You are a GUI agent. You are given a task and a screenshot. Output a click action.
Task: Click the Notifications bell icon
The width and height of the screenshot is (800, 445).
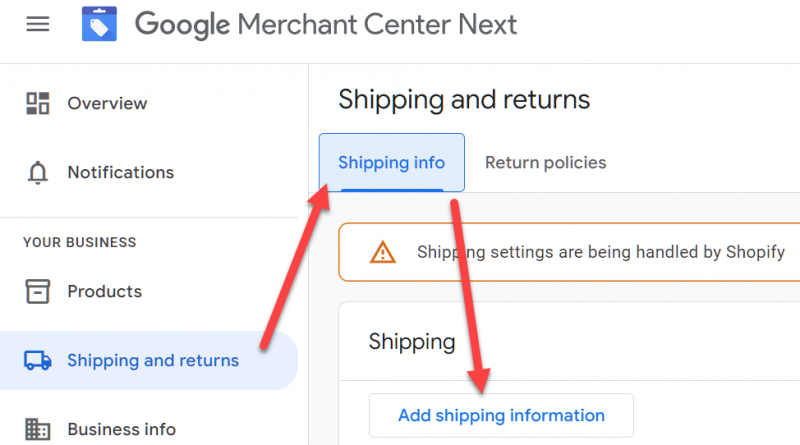(38, 173)
